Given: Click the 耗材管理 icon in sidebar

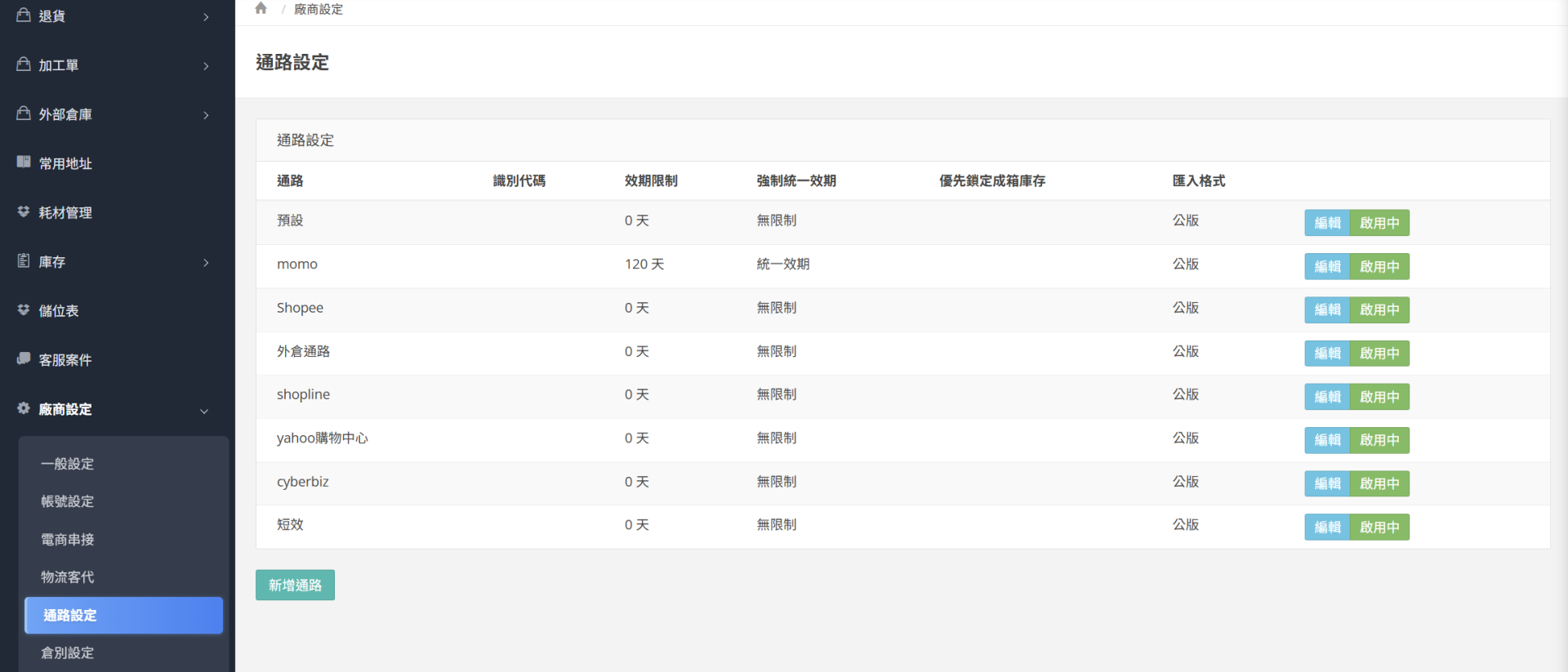Looking at the screenshot, I should tap(24, 211).
